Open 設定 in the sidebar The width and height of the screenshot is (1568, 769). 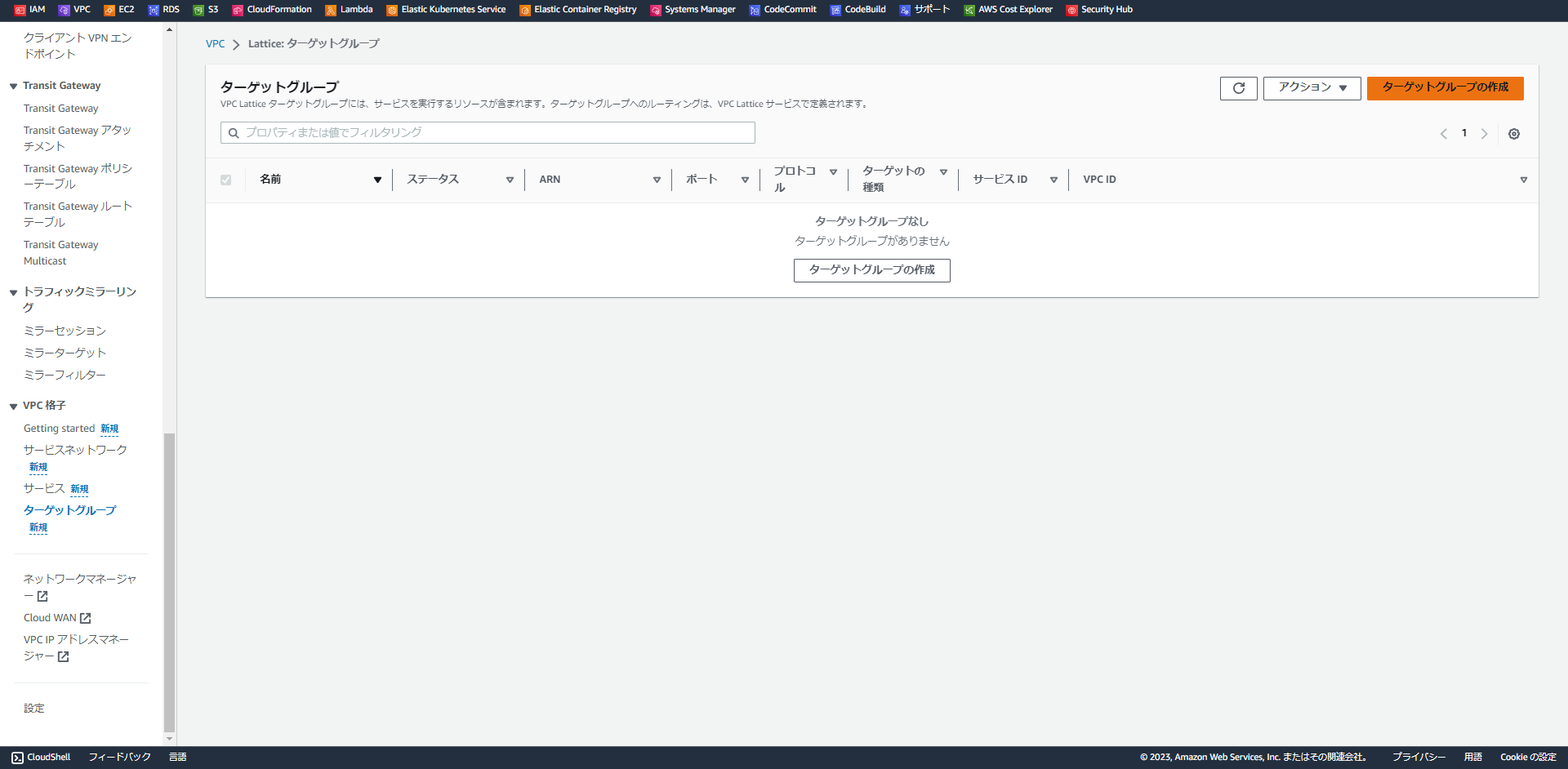pyautogui.click(x=34, y=709)
